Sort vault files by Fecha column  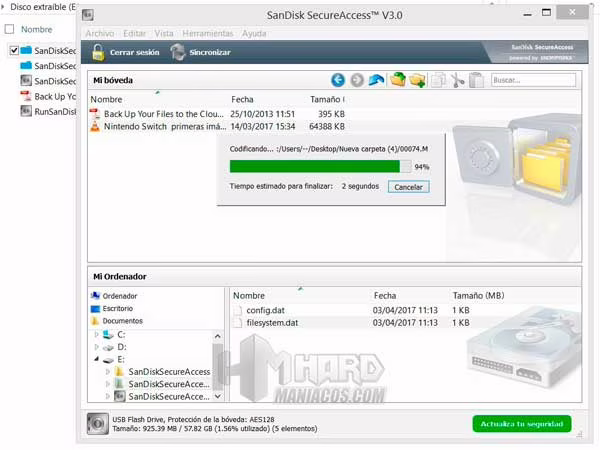pos(242,99)
